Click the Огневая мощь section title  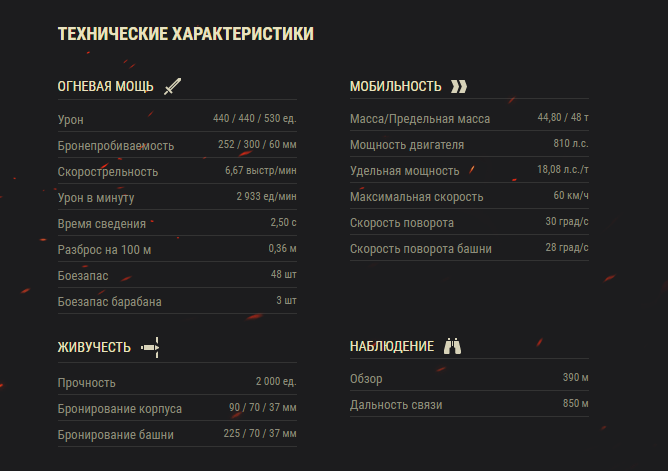tap(106, 86)
